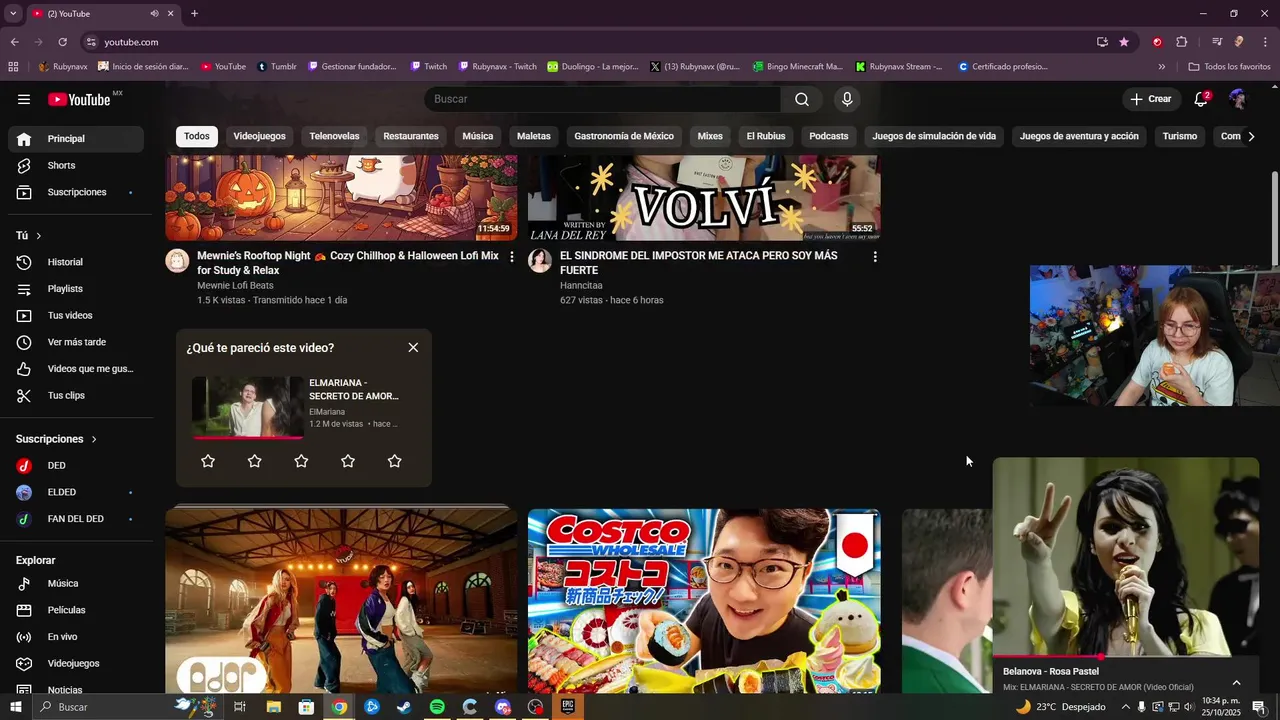Show more filter chips with right arrow
The height and width of the screenshot is (720, 1280).
1250,136
